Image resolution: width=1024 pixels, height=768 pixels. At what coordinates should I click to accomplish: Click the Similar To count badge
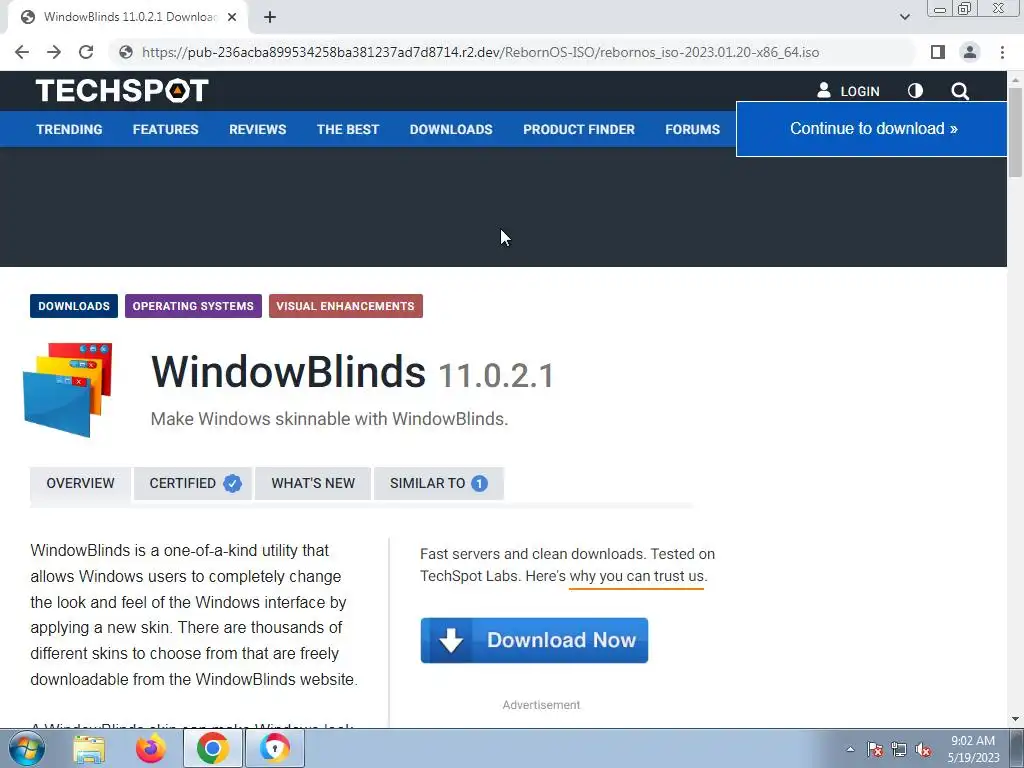point(479,483)
